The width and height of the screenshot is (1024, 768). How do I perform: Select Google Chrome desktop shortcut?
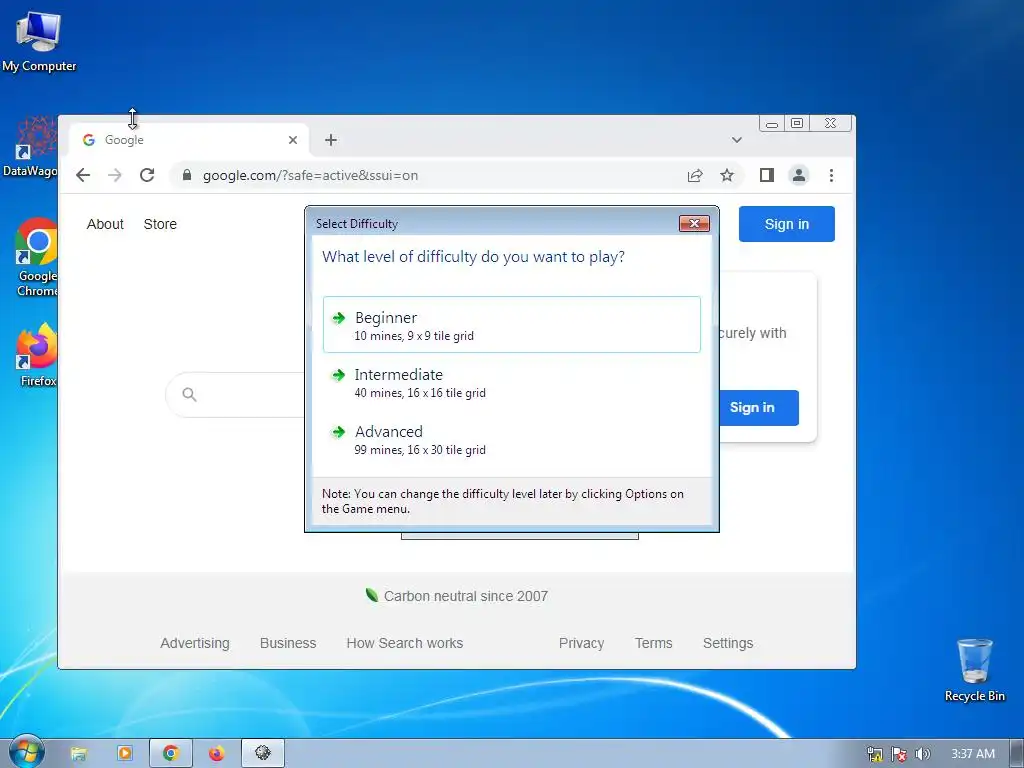(x=37, y=257)
